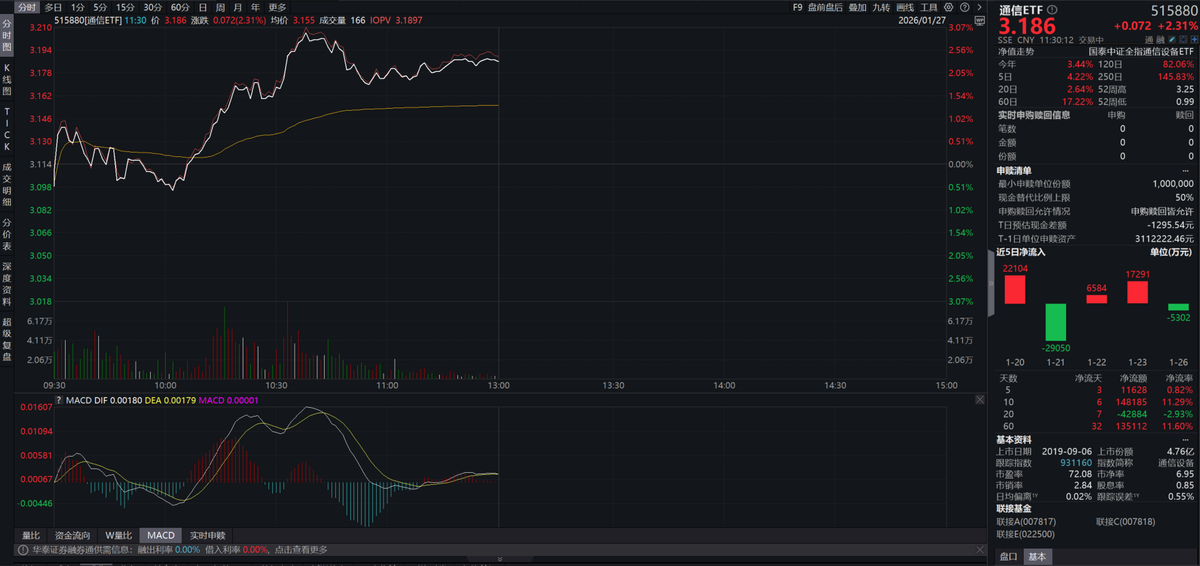The width and height of the screenshot is (1200, 566).
Task: Toggle the 叠加 overlay option
Action: point(857,7)
